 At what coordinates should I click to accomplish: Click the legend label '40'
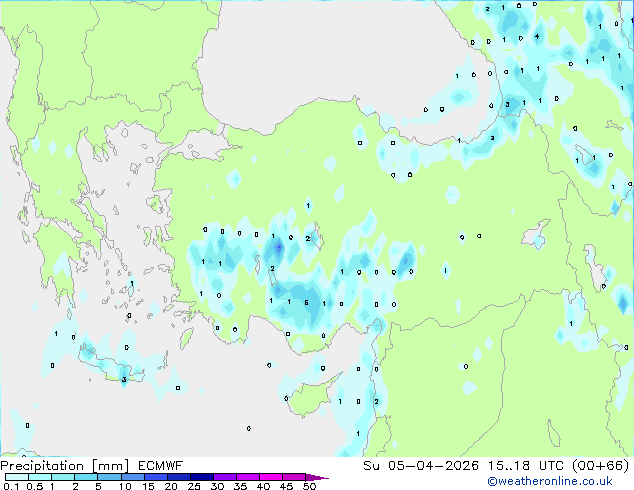[x=263, y=486]
